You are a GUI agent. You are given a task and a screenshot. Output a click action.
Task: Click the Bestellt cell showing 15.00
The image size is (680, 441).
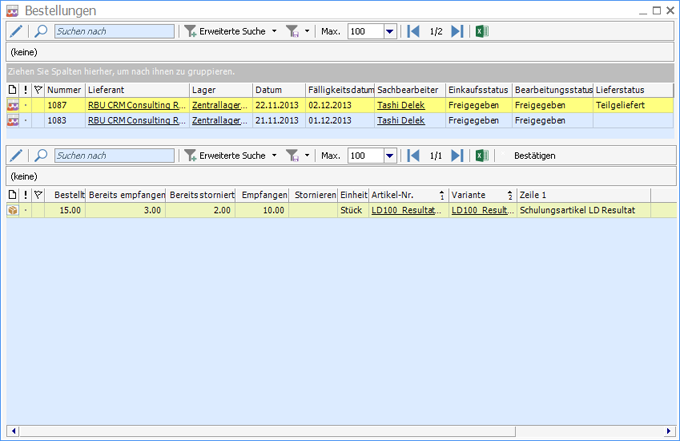(65, 210)
